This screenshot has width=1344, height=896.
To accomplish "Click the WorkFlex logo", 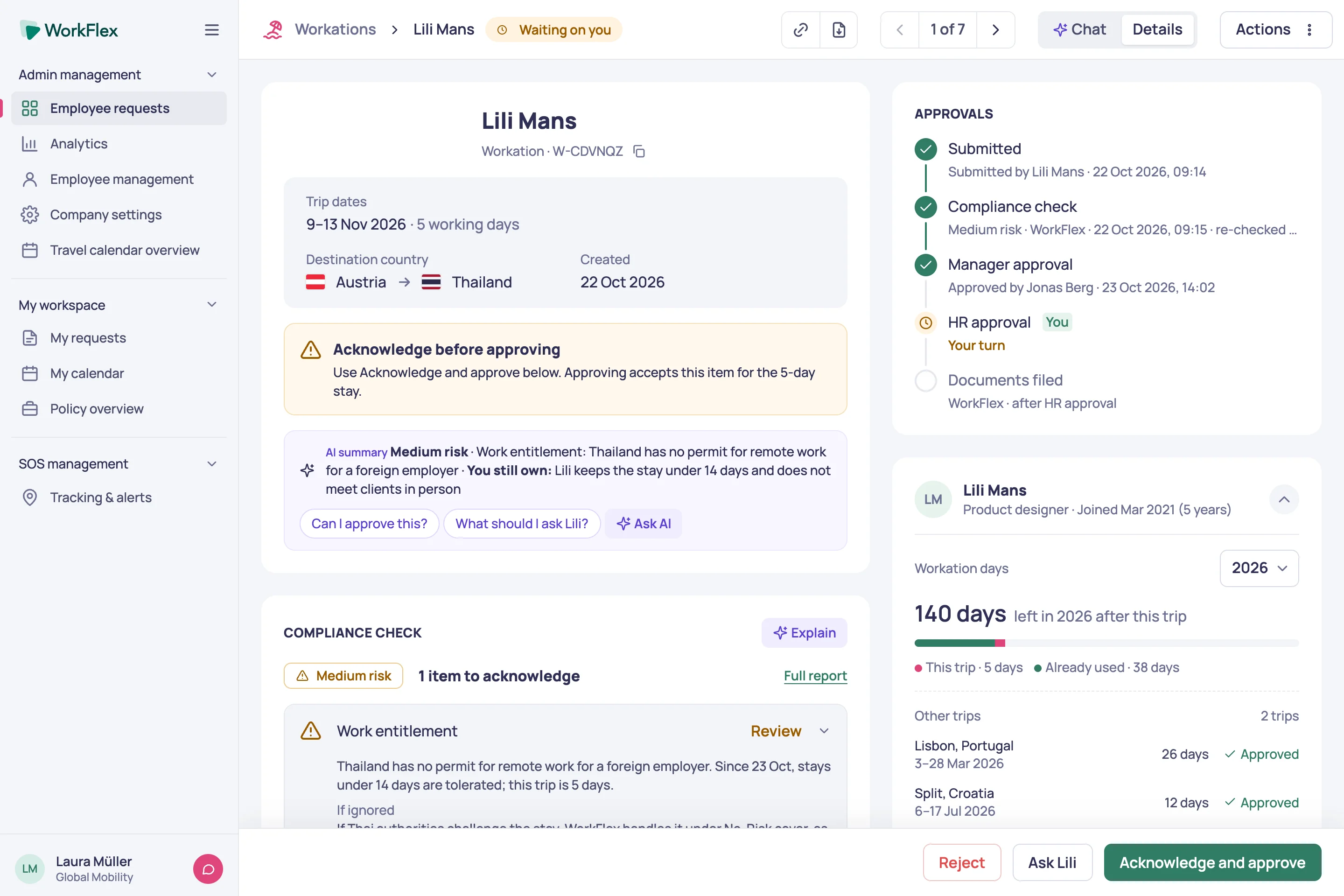I will coord(69,30).
